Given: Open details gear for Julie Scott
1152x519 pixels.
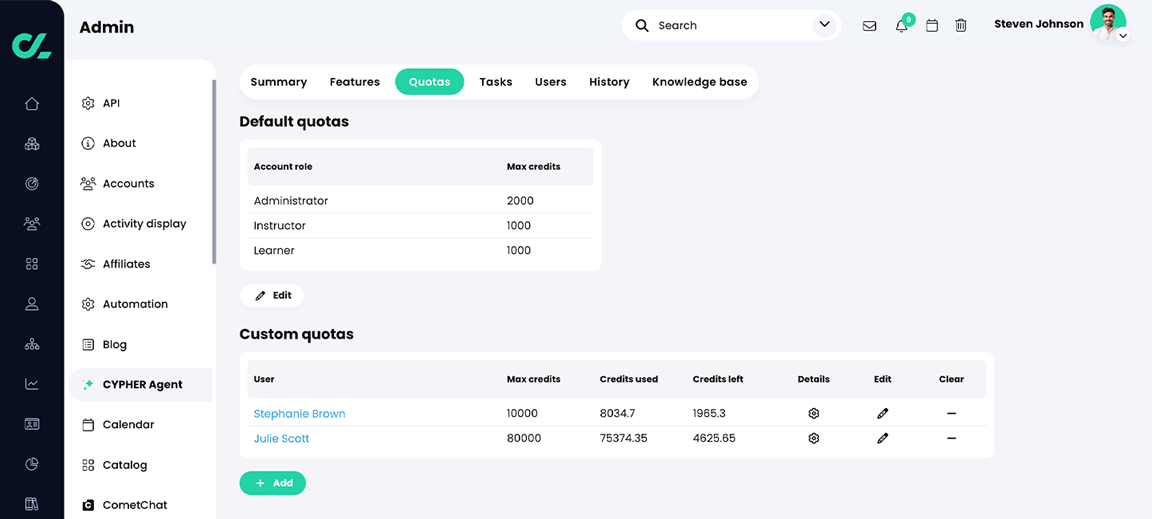Looking at the screenshot, I should (x=813, y=439).
